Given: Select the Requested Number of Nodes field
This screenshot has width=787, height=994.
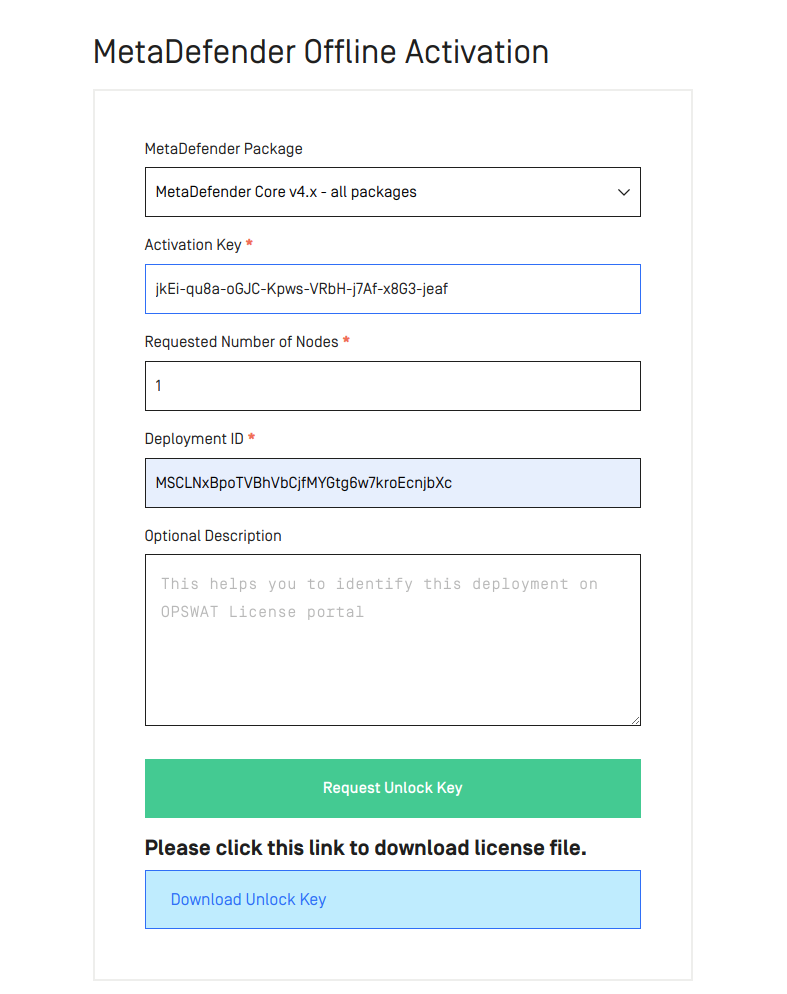Looking at the screenshot, I should click(x=393, y=386).
